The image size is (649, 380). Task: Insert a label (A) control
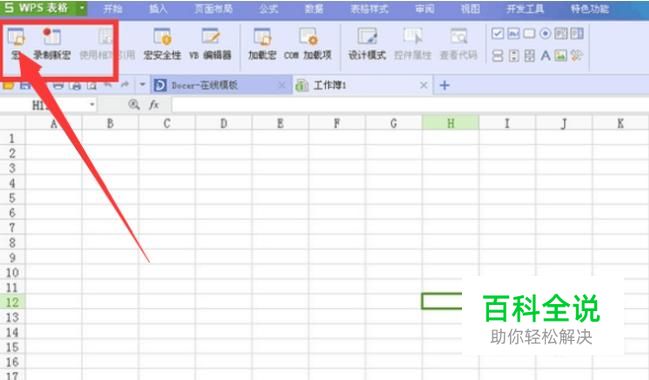545,55
